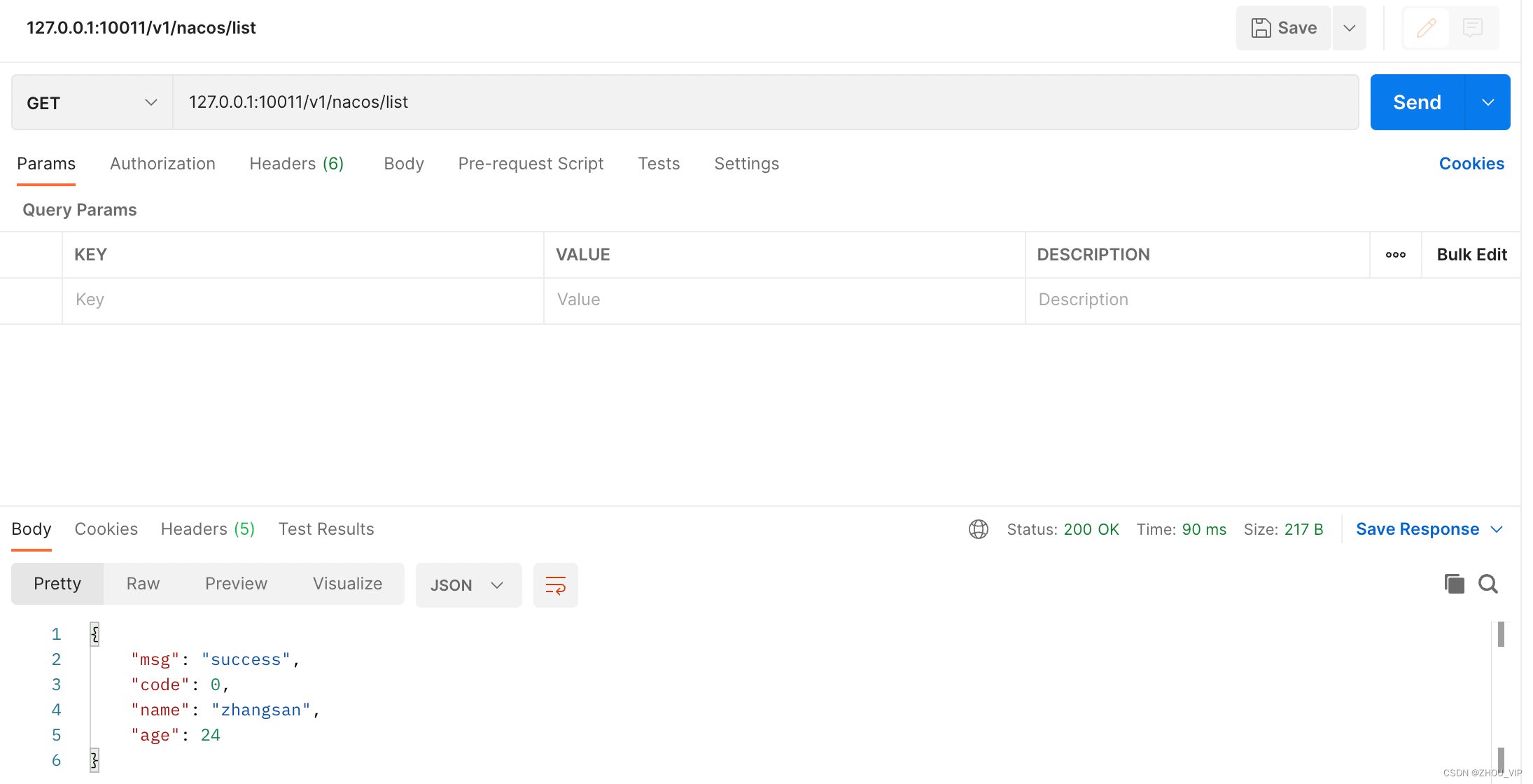Open the response Headers (5) tab

point(207,529)
